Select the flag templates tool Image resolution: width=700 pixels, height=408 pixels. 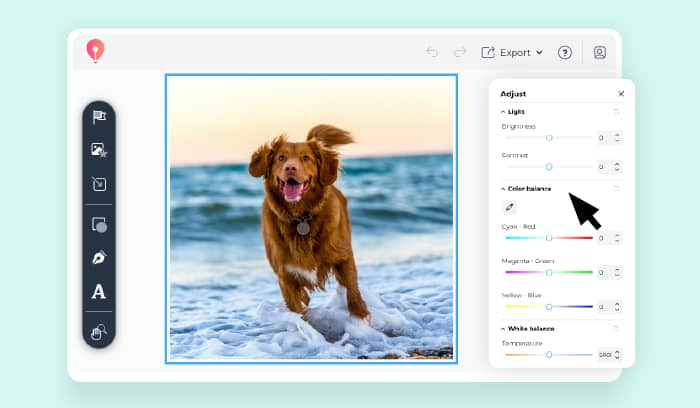tap(99, 117)
